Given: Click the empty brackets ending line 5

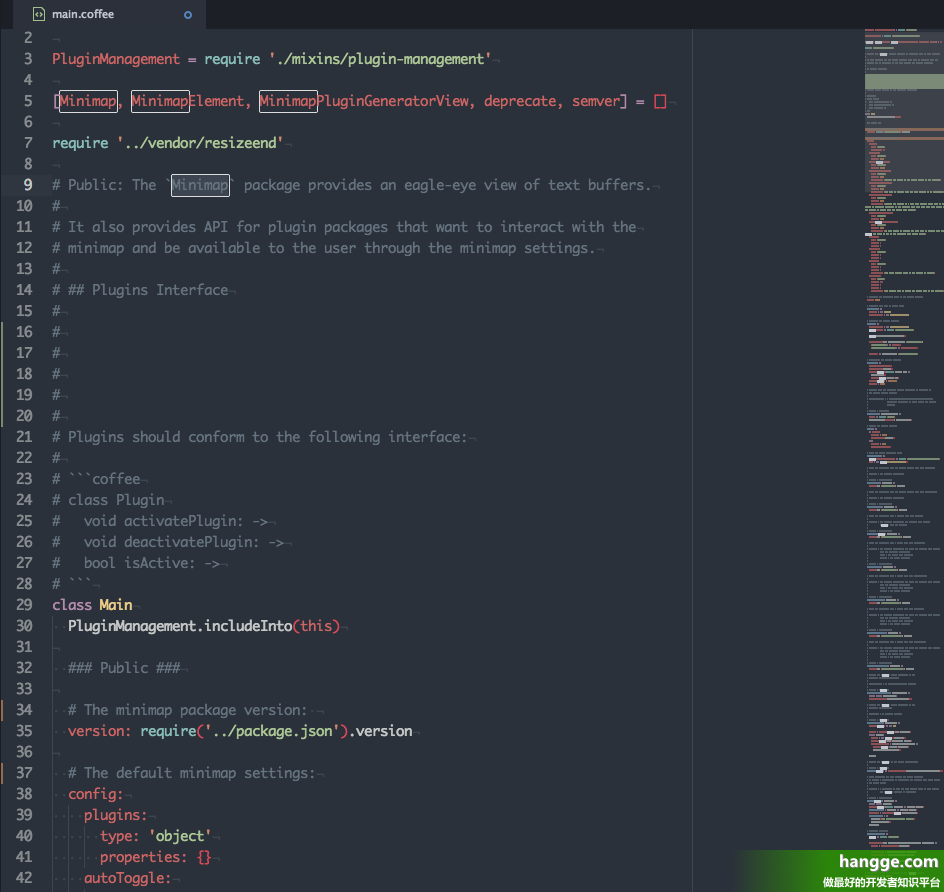Looking at the screenshot, I should (x=660, y=101).
